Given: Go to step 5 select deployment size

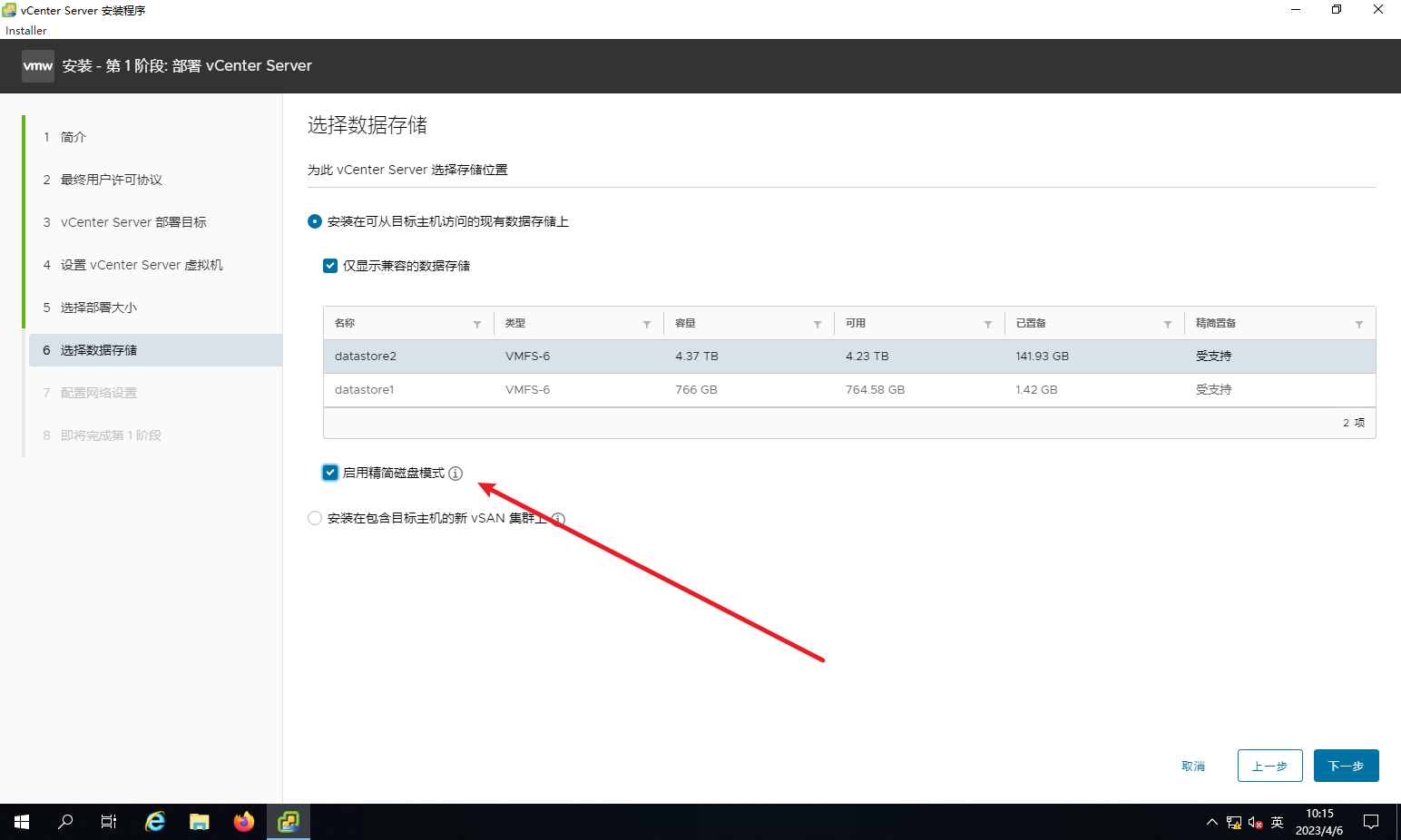Looking at the screenshot, I should click(98, 308).
